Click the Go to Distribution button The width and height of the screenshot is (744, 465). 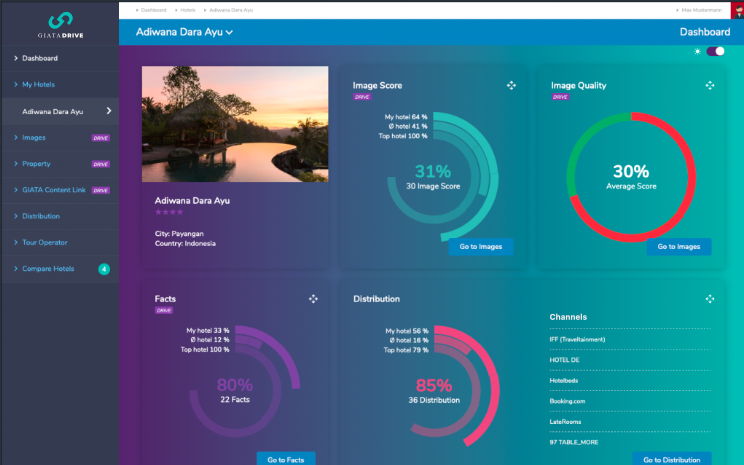click(672, 459)
